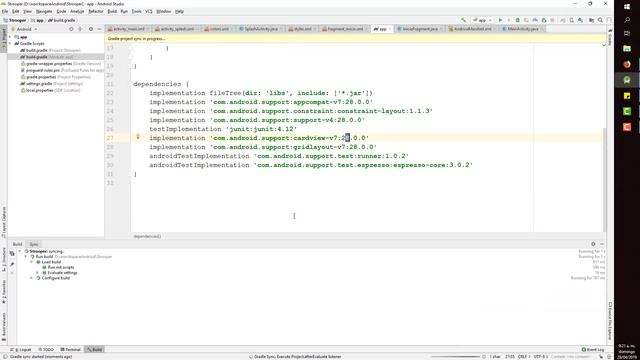Open Windows search from taskbar
Image resolution: width=640 pixels, height=360 pixels.
(x=627, y=20)
